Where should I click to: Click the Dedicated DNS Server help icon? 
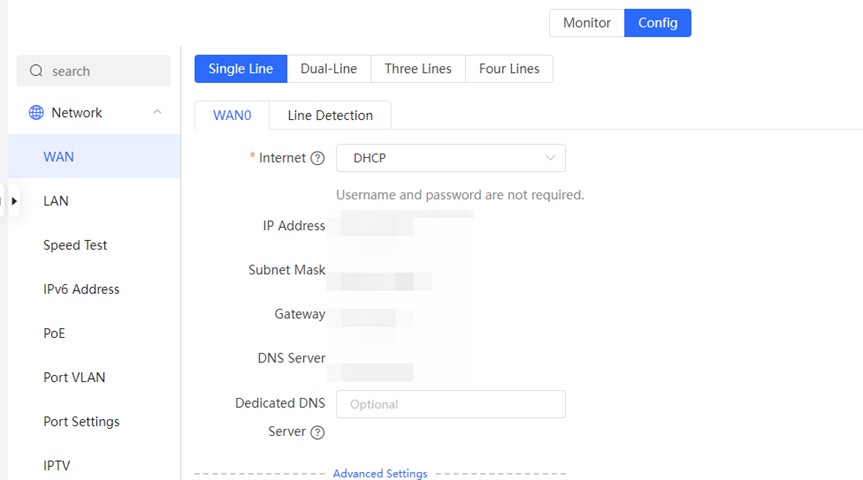pos(318,432)
